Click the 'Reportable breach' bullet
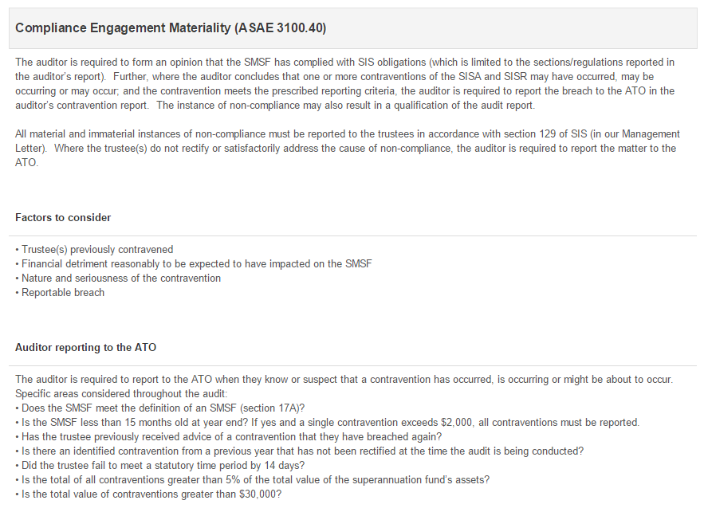This screenshot has height=513, width=704. (x=62, y=292)
